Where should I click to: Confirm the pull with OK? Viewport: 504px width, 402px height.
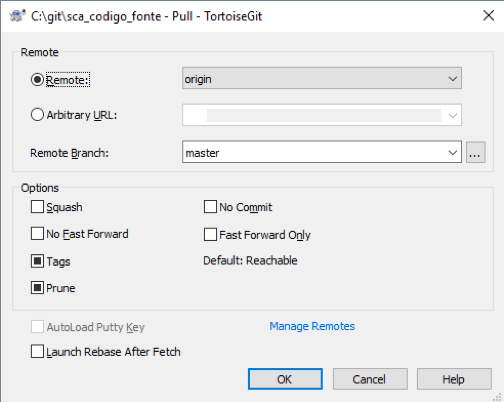285,379
